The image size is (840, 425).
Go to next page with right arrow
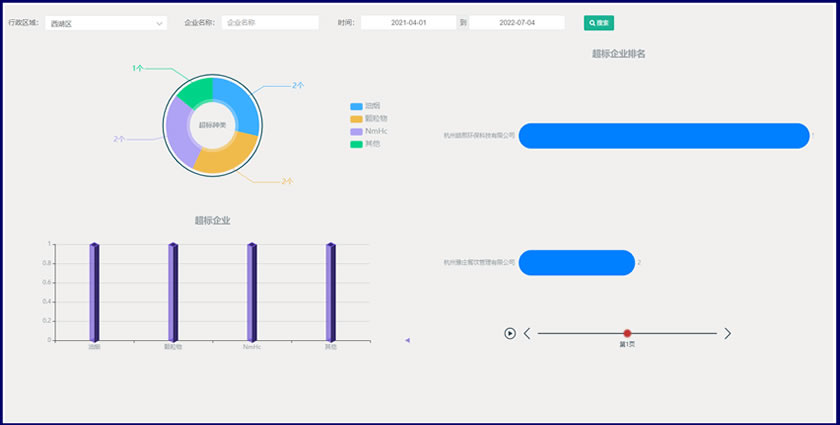coord(727,333)
